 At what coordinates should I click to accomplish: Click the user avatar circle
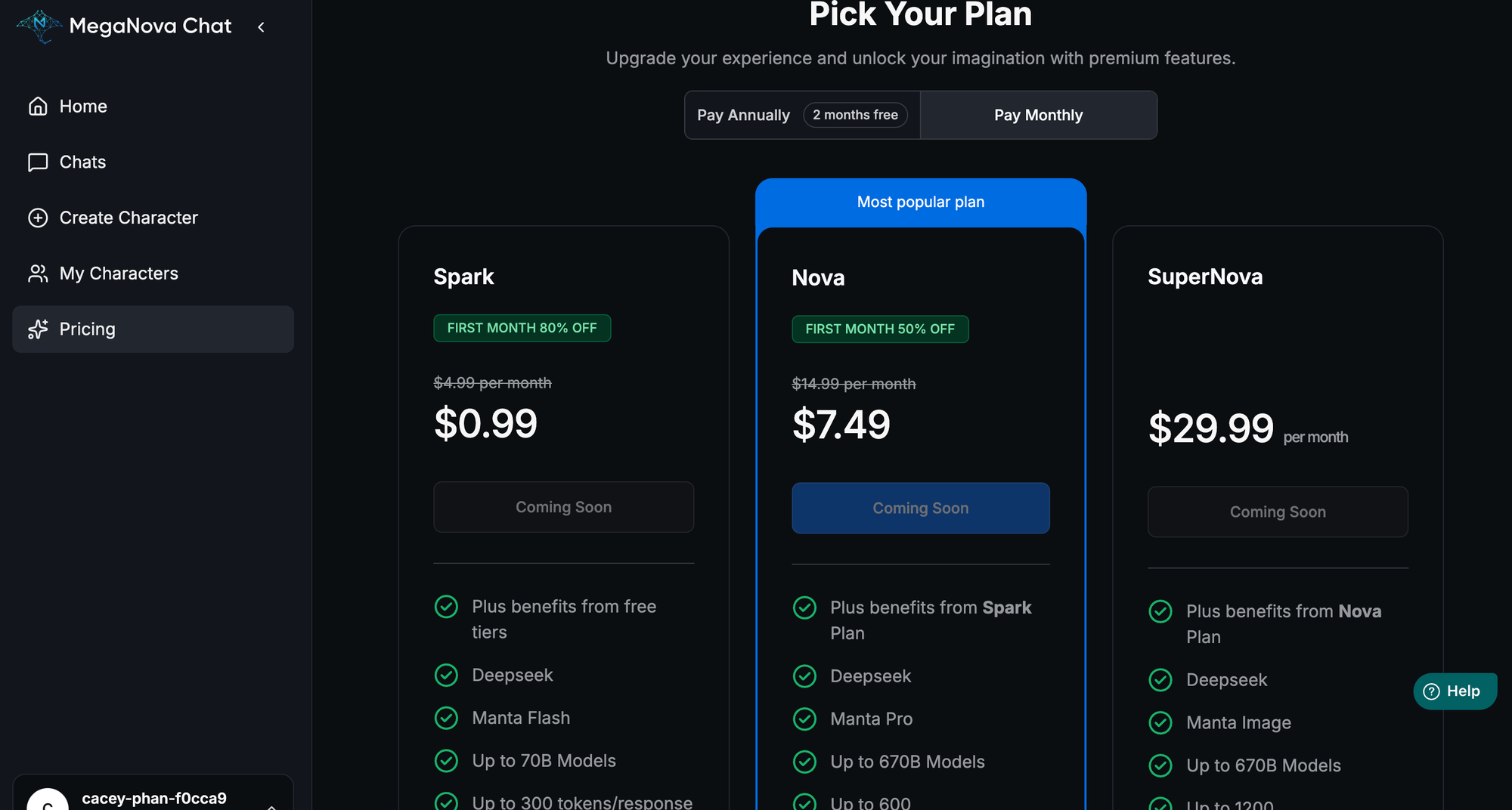(x=47, y=802)
